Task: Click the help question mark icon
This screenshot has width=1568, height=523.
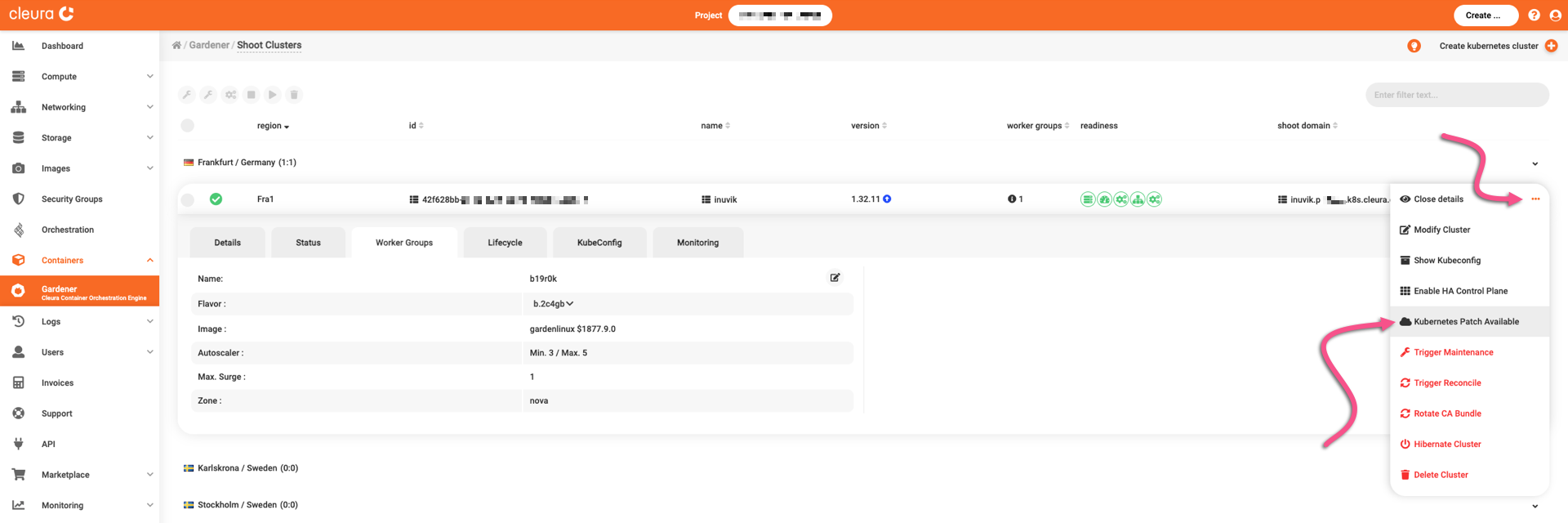Action: tap(1534, 16)
